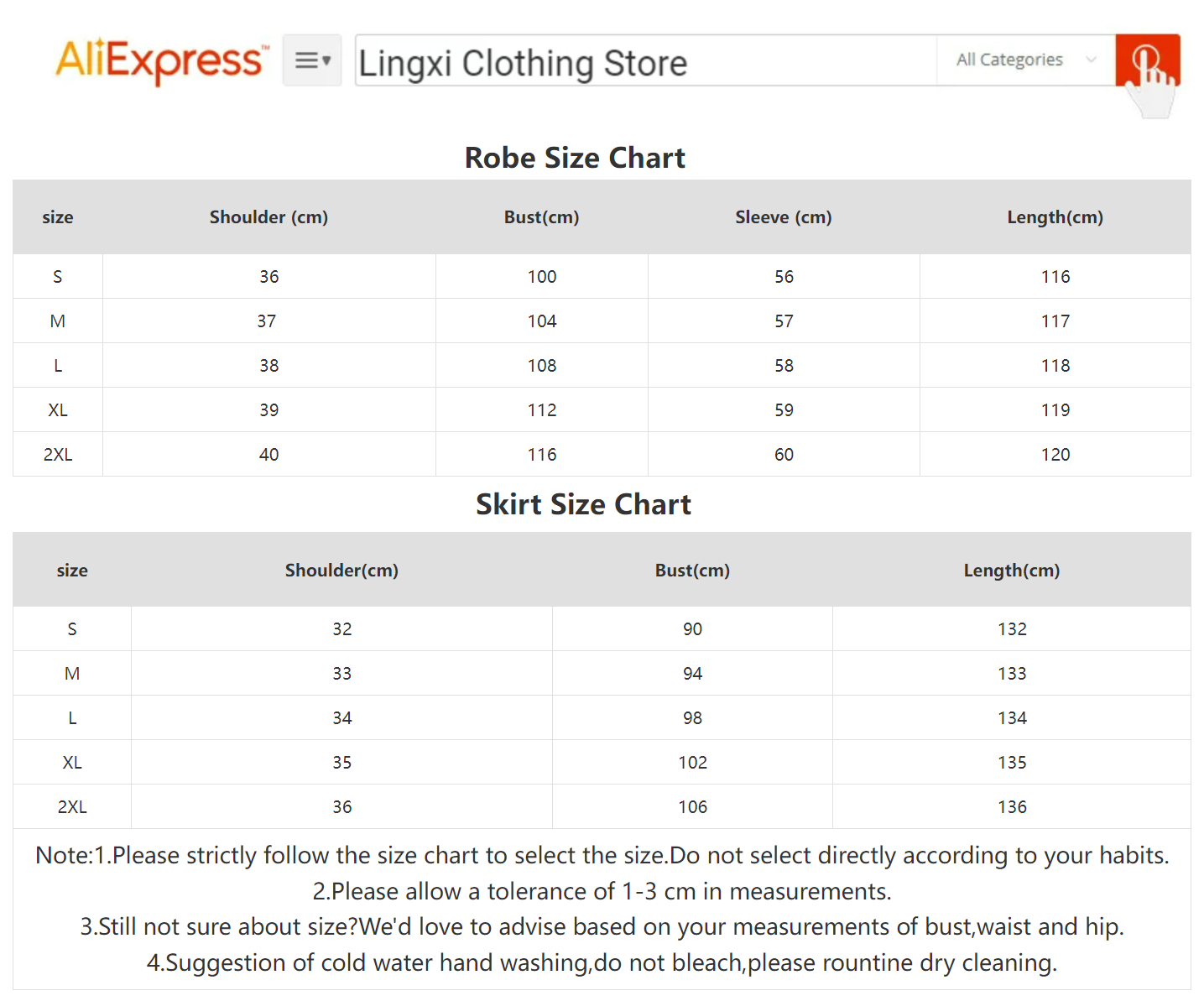Click the XL row label in Skirt chart
The image size is (1204, 1001).
tap(72, 763)
